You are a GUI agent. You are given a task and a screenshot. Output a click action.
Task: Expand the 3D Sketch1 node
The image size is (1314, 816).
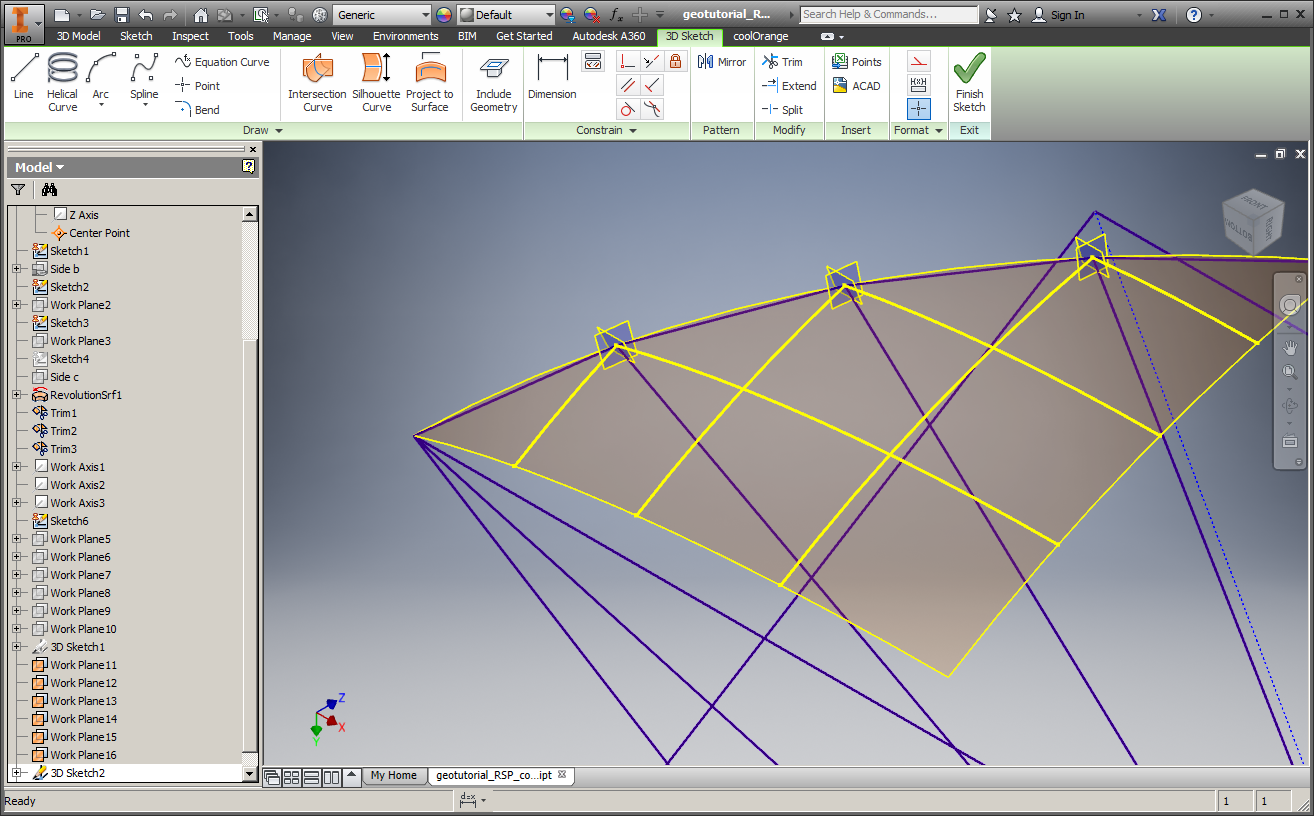pos(17,647)
